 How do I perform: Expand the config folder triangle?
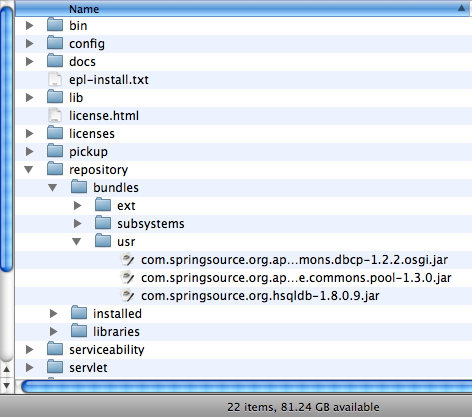pos(30,43)
